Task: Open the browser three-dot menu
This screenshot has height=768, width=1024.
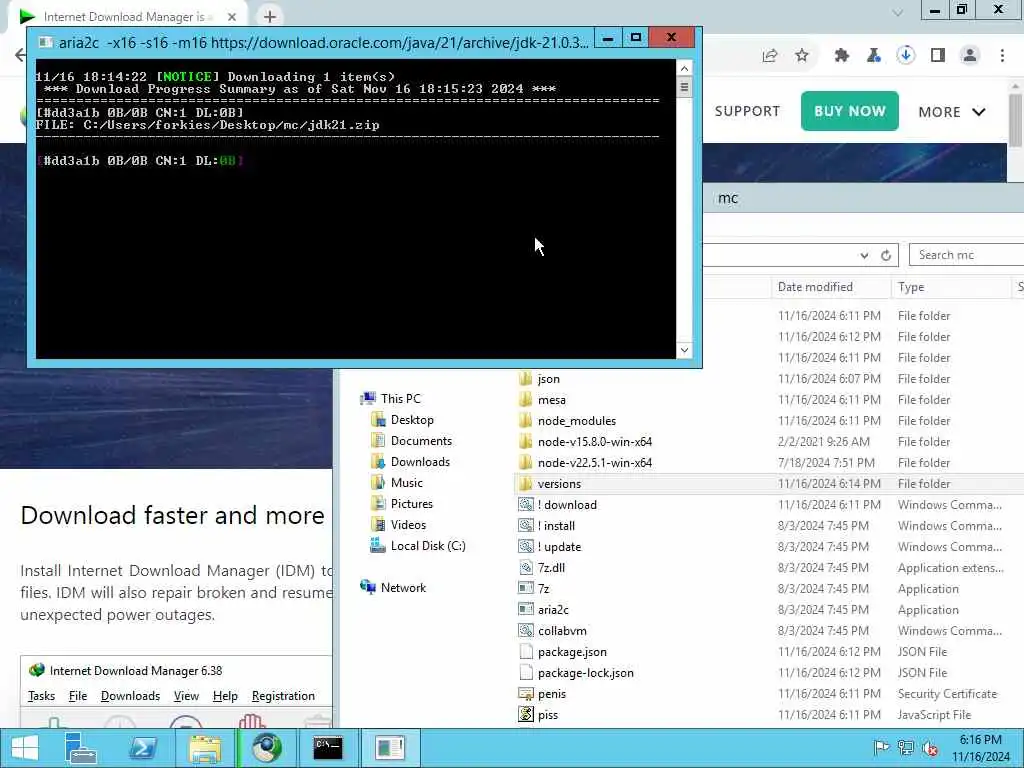Action: tap(1002, 56)
